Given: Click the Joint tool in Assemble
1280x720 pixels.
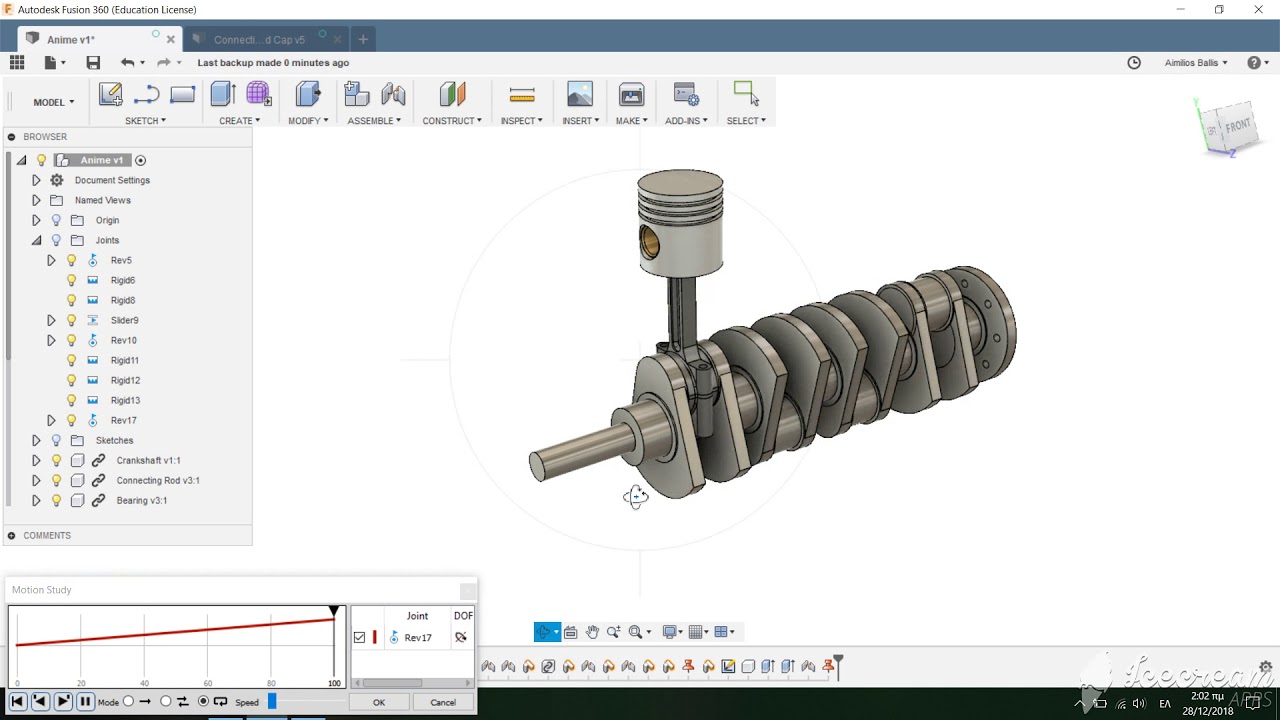Looking at the screenshot, I should click(393, 94).
